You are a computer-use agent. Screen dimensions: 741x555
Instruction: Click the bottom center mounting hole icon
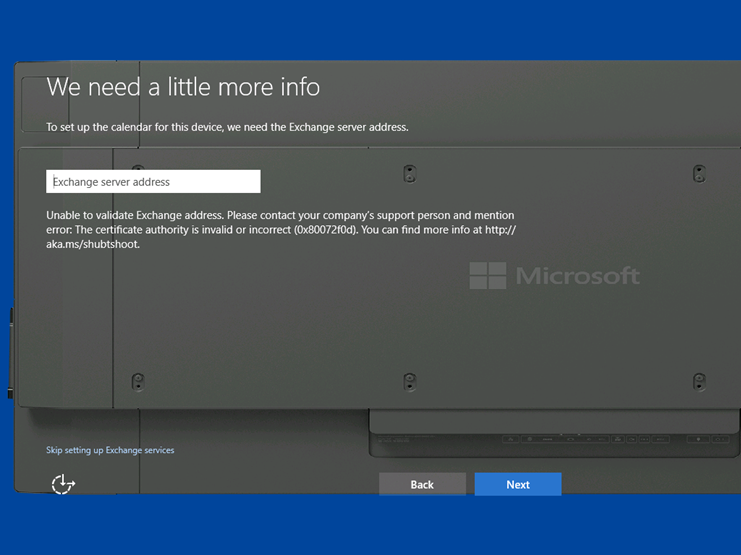click(x=409, y=381)
